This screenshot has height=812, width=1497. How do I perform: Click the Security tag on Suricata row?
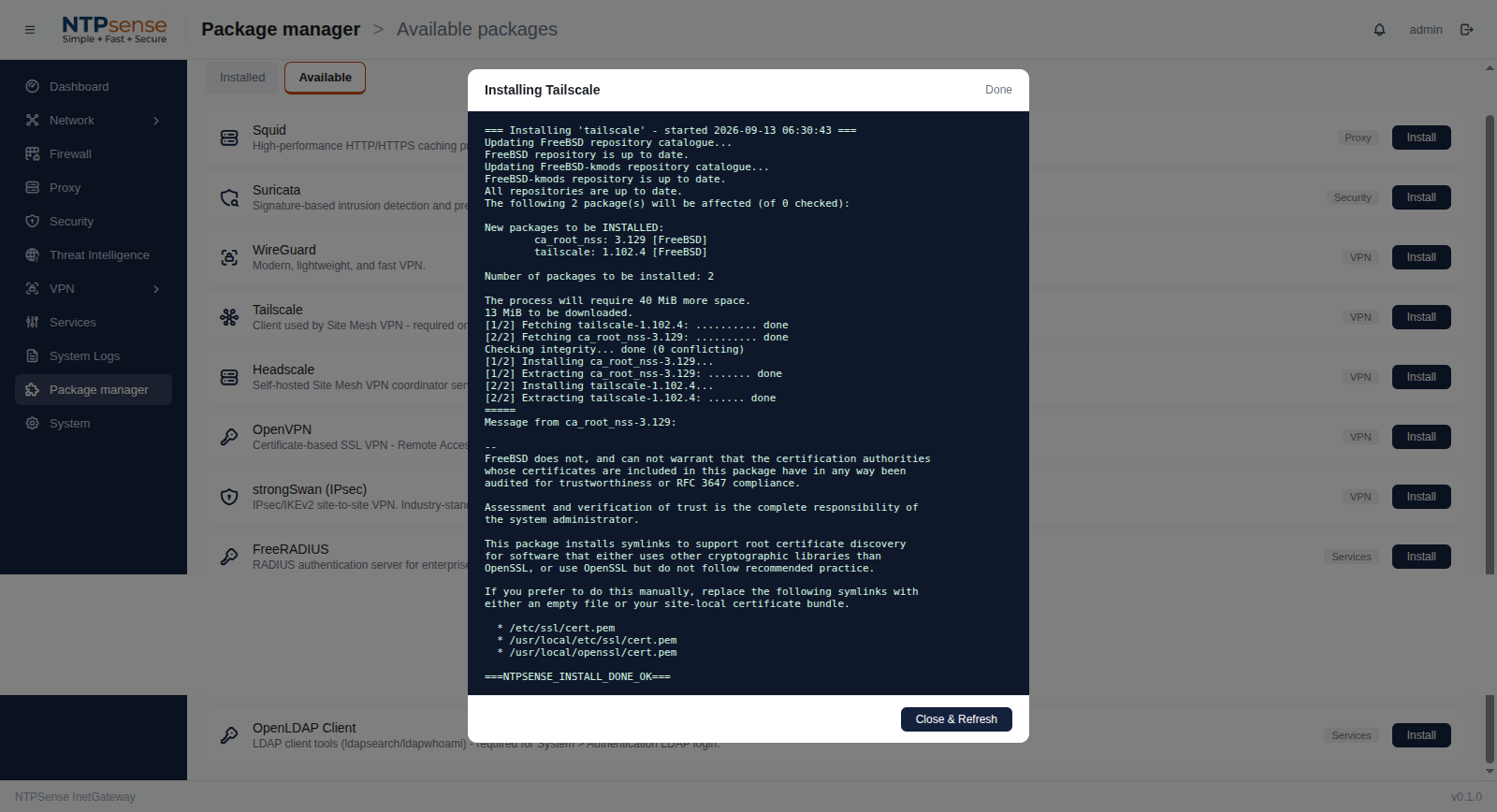pos(1352,197)
